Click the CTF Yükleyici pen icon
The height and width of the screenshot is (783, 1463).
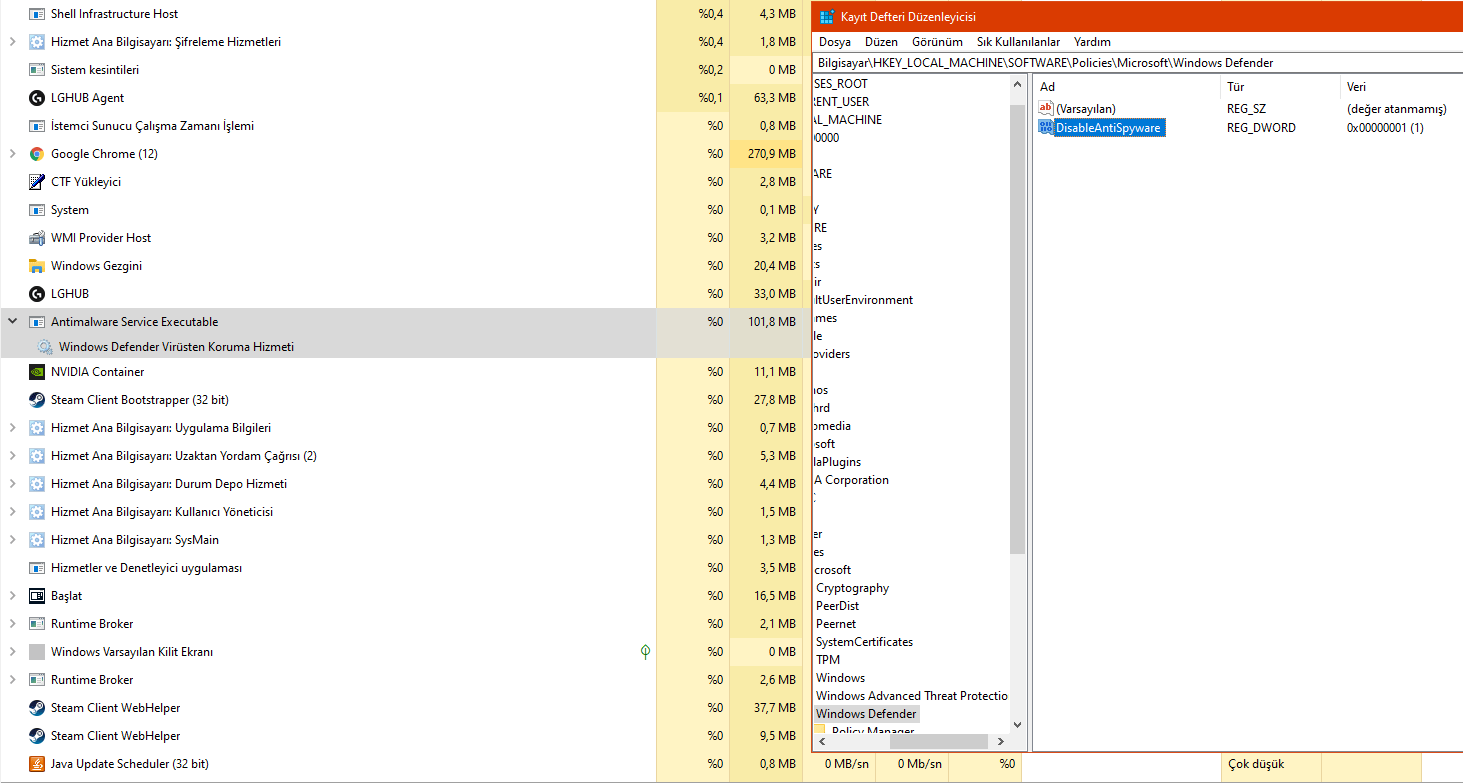pos(37,182)
